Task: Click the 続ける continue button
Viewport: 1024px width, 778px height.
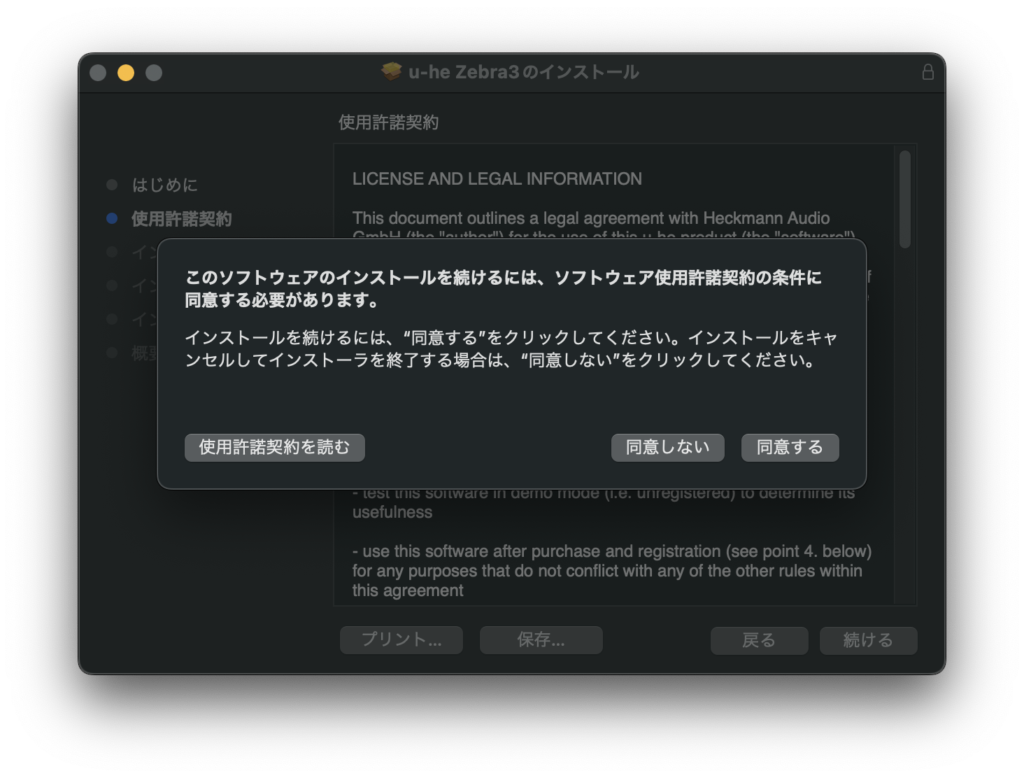Action: point(868,640)
